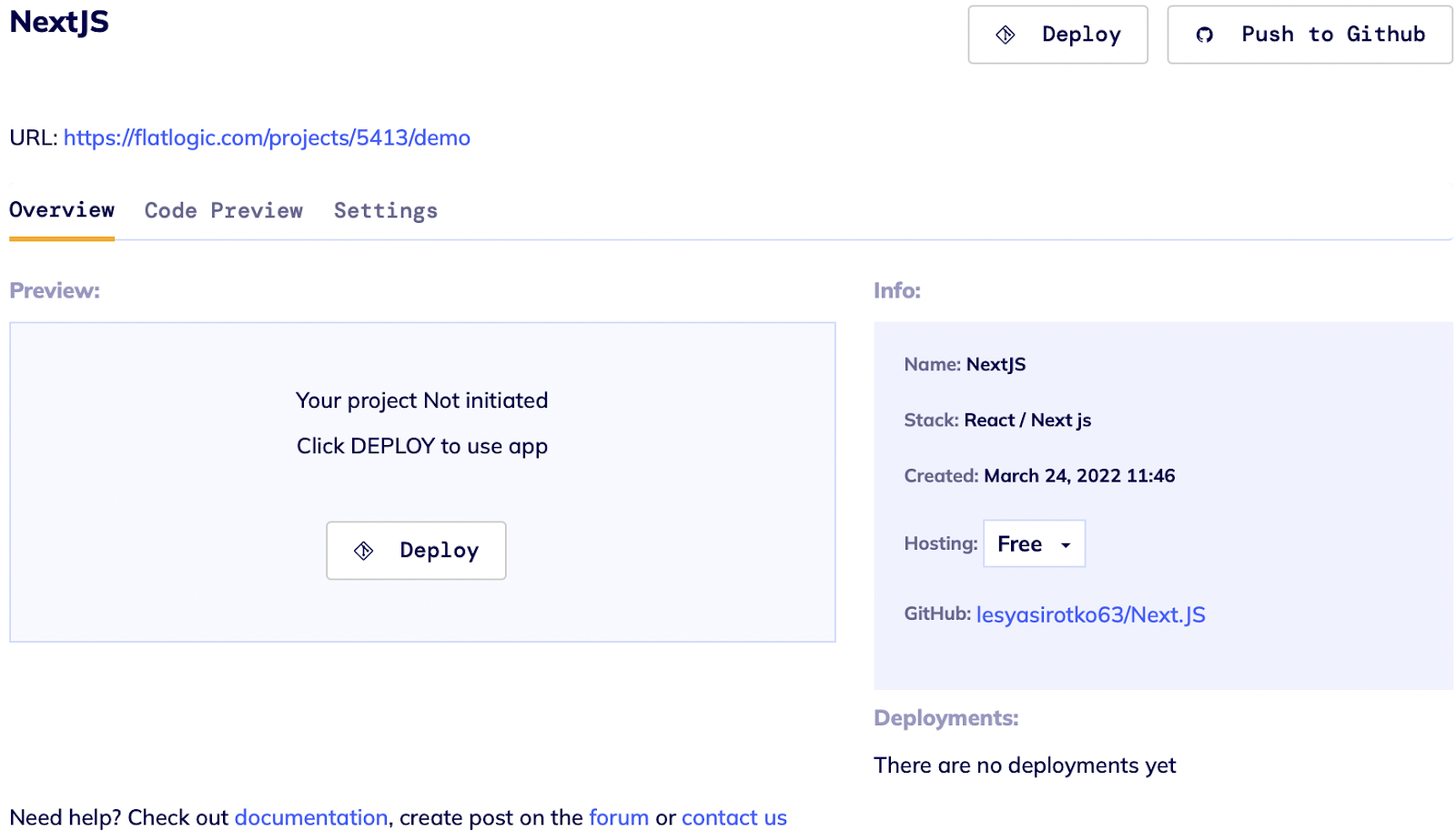Image resolution: width=1456 pixels, height=831 pixels.
Task: Open the forum link
Action: [619, 817]
